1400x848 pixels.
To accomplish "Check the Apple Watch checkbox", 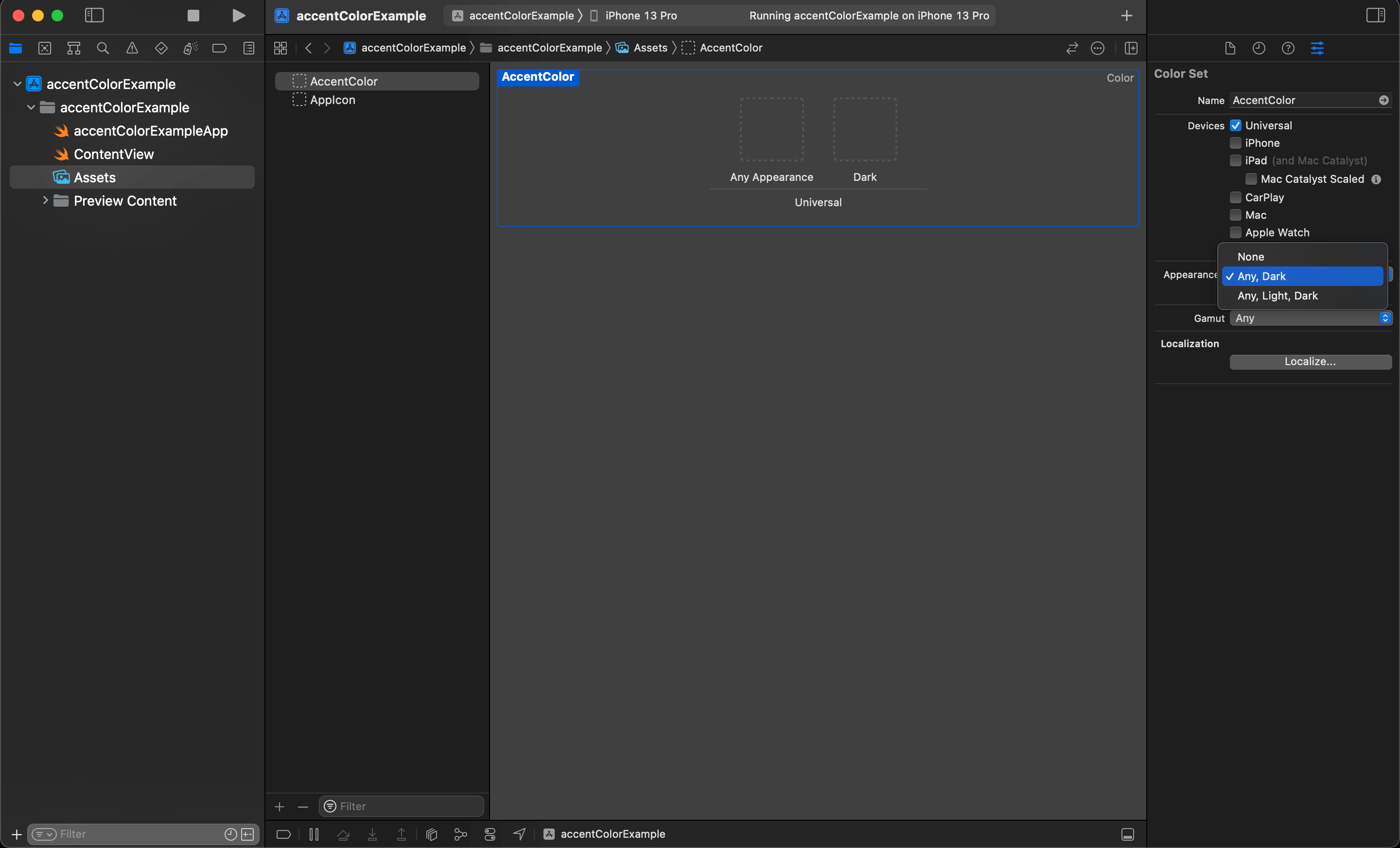I will tap(1235, 232).
